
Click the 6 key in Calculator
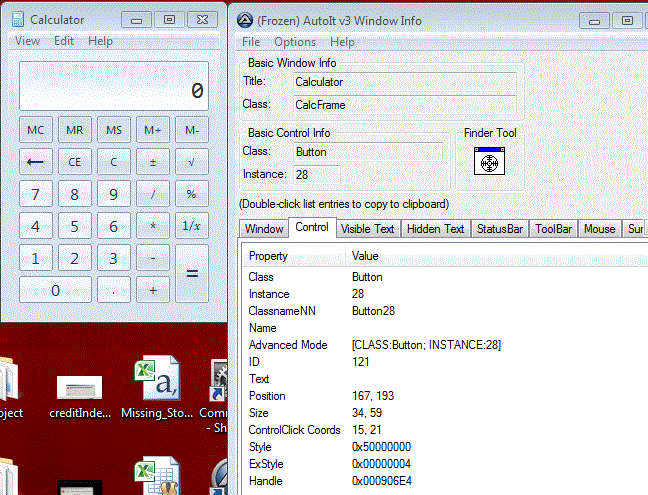114,226
